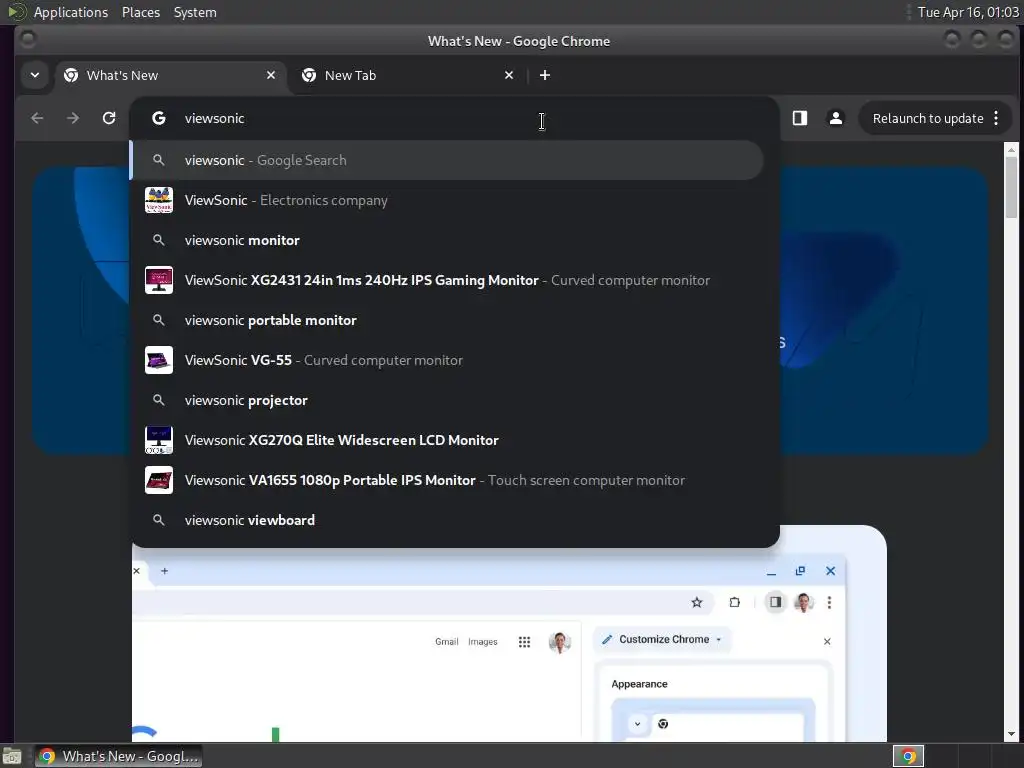
Task: Click Chrome icon in bottom-right tray
Action: 908,756
